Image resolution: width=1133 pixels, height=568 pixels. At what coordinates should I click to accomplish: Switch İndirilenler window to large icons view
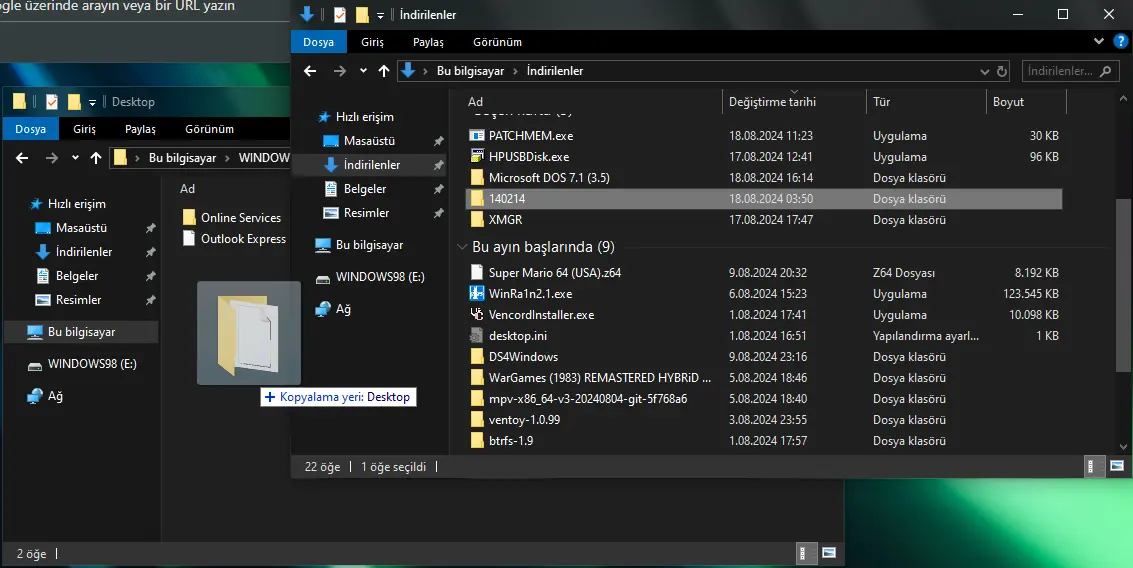point(1117,466)
